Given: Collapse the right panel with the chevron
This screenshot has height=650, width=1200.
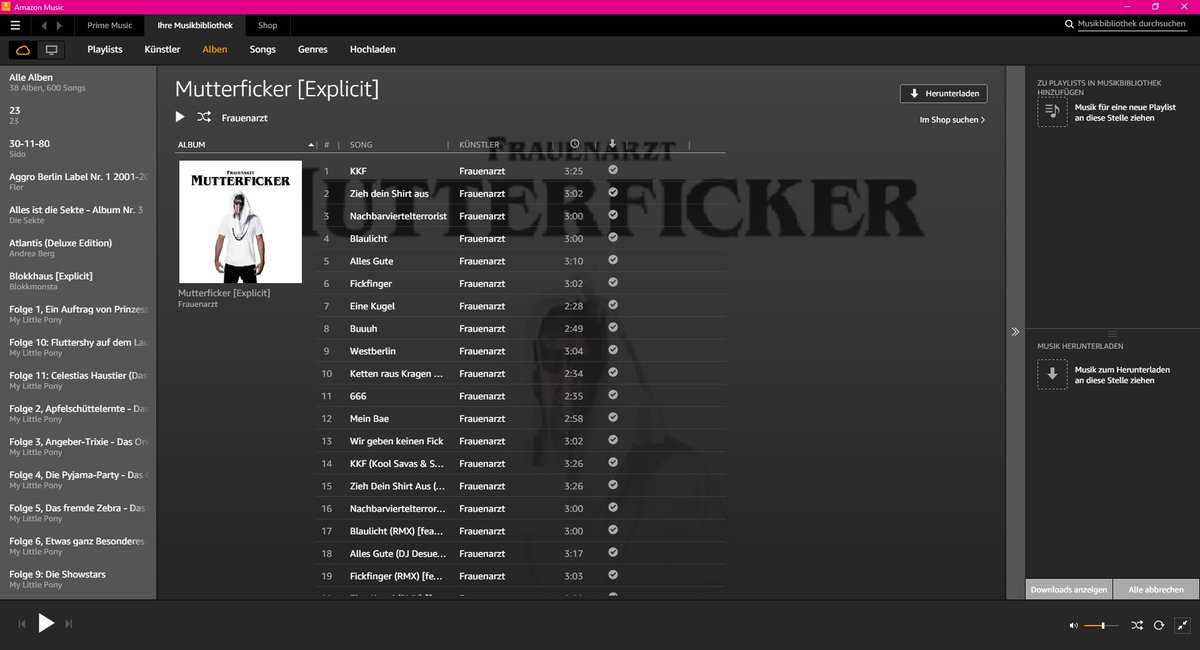Looking at the screenshot, I should pos(1015,331).
